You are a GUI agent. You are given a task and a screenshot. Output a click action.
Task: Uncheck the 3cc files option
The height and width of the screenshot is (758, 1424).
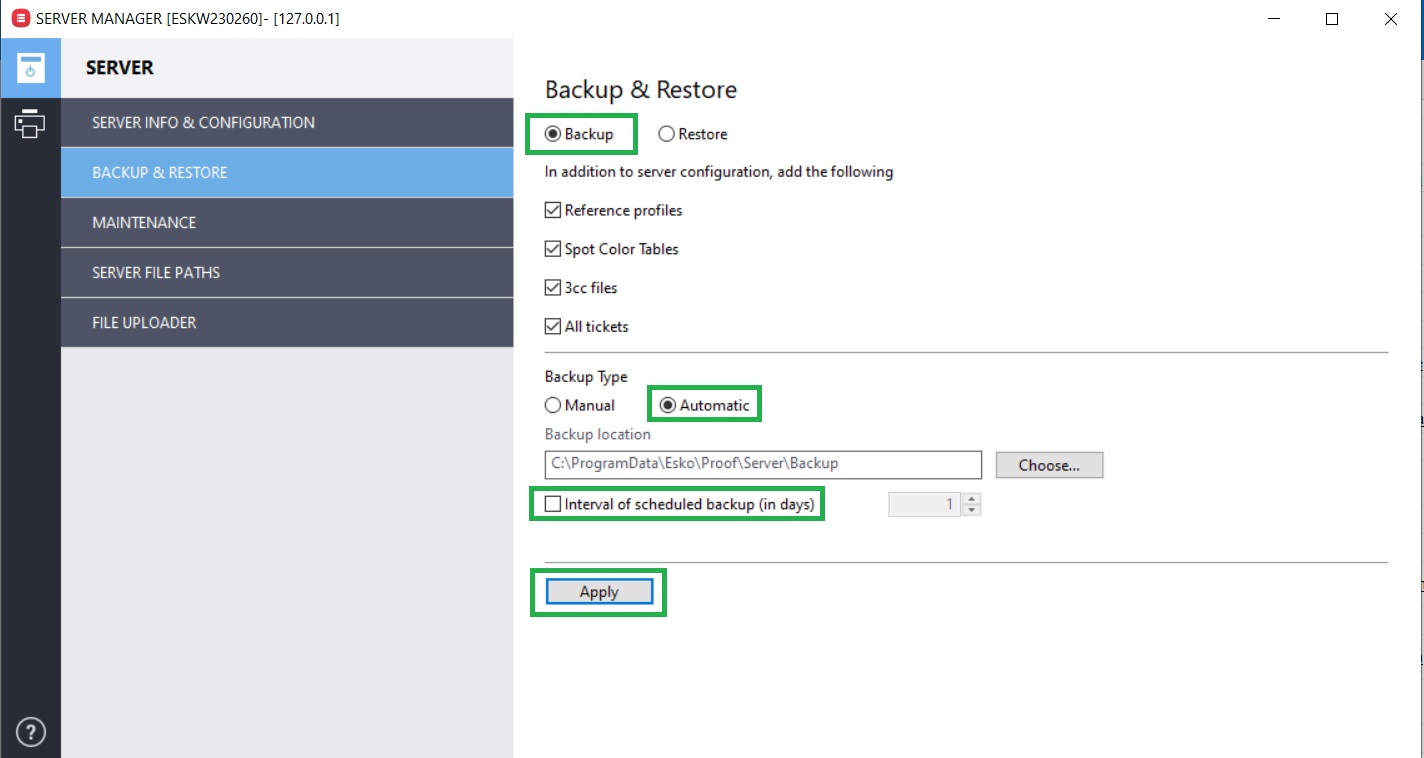(x=553, y=288)
